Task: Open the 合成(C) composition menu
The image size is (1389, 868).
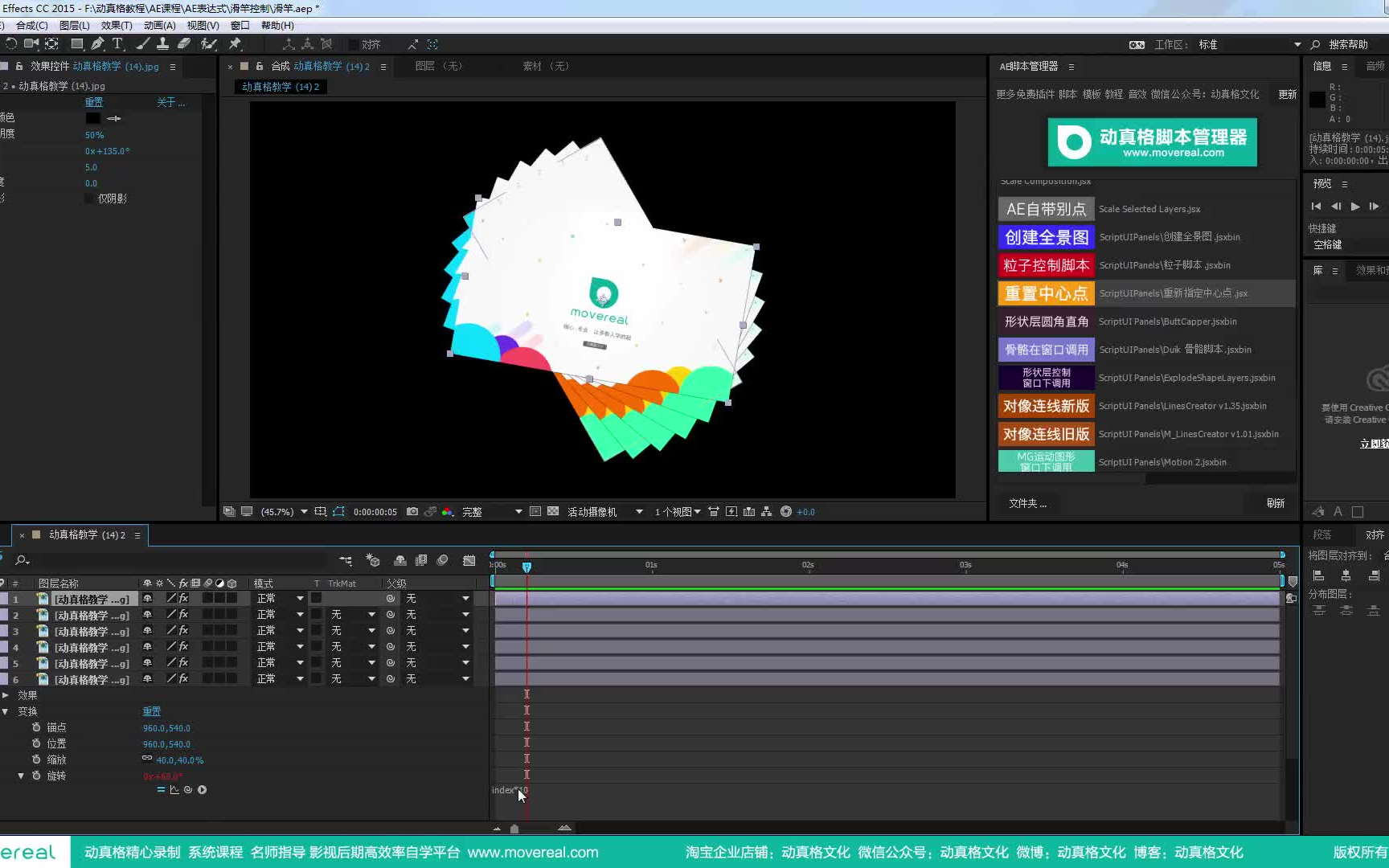Action: (x=32, y=26)
